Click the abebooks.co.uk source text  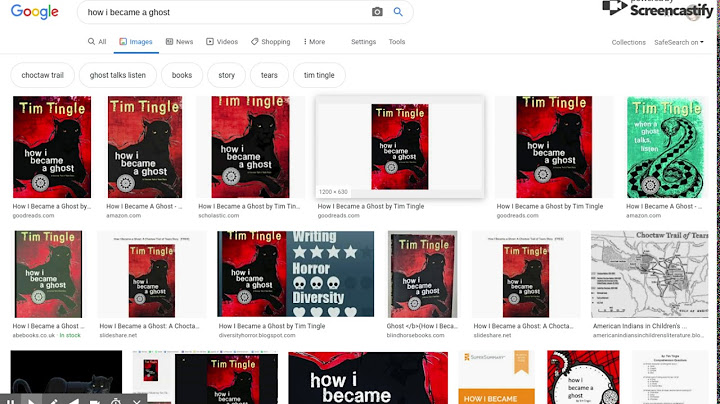[34, 335]
